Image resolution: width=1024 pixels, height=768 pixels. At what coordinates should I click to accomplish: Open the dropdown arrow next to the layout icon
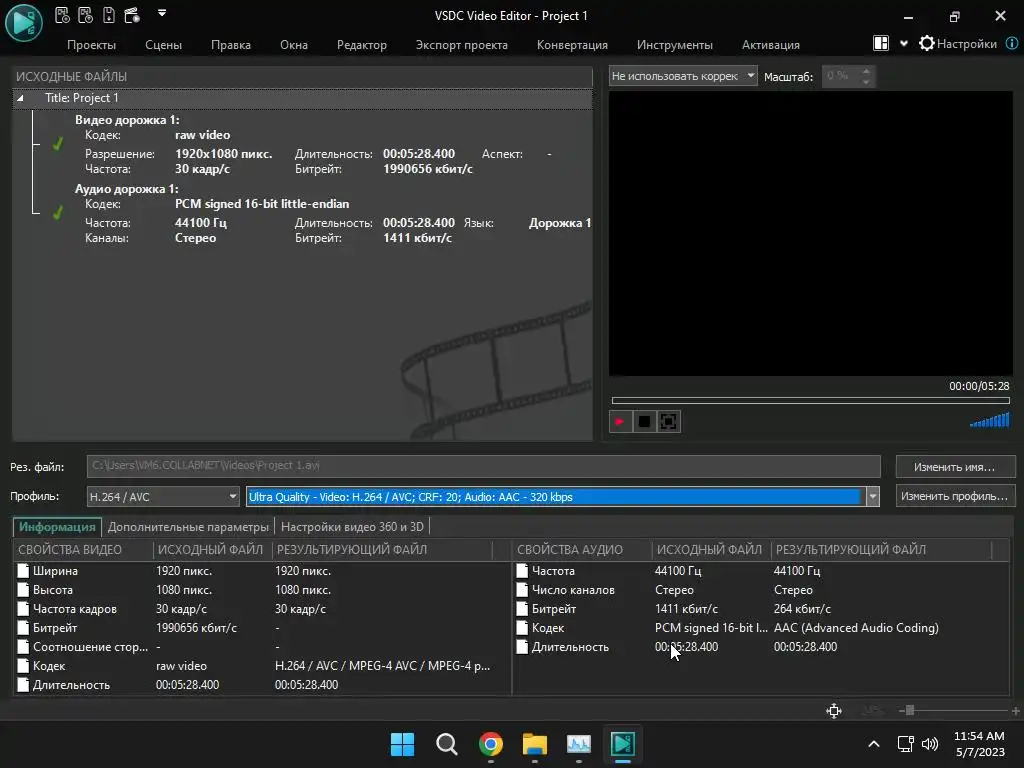coord(904,44)
